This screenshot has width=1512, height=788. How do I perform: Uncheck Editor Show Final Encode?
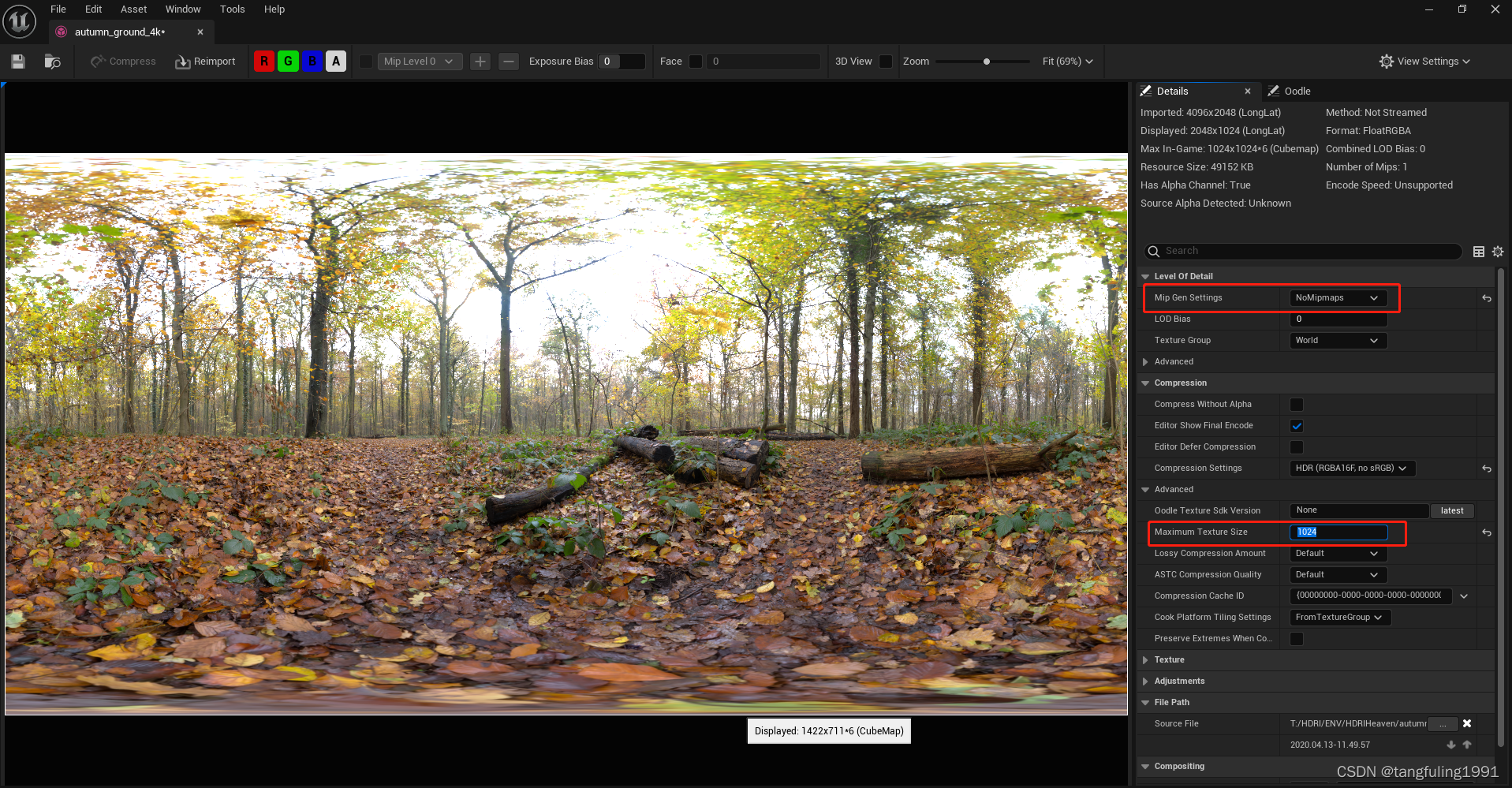(x=1297, y=426)
